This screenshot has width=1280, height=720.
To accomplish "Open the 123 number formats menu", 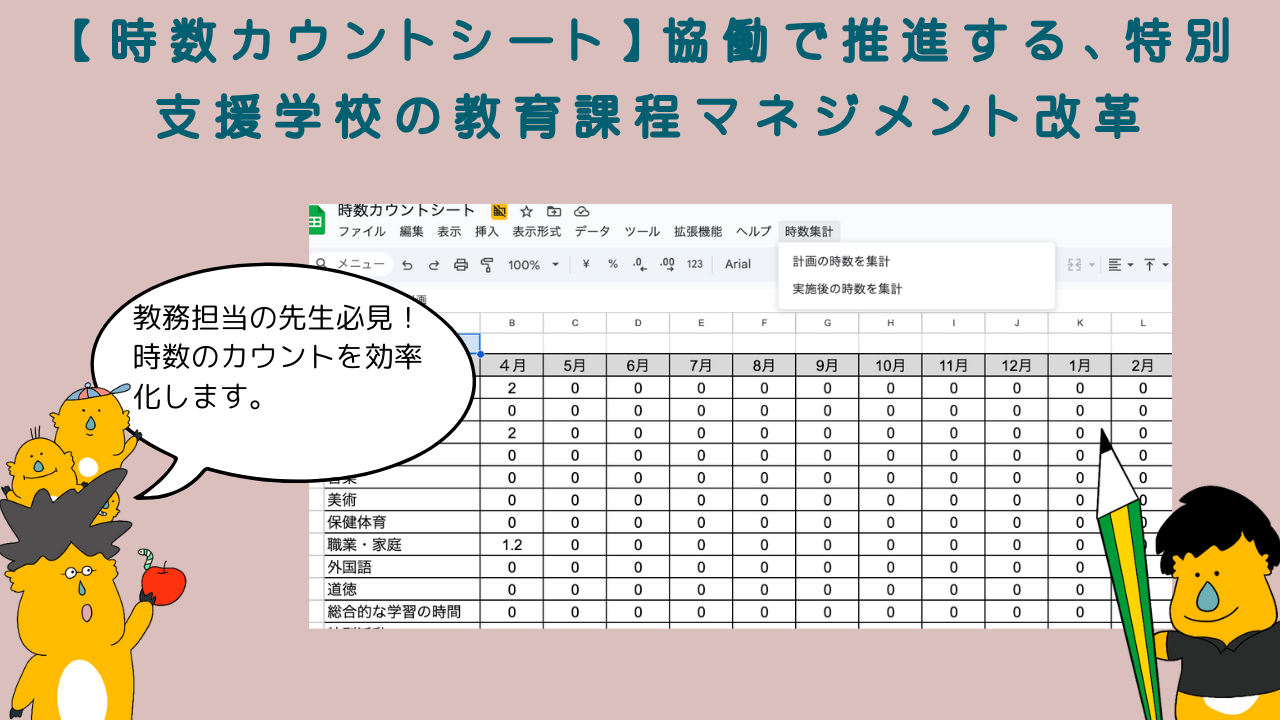I will 695,265.
